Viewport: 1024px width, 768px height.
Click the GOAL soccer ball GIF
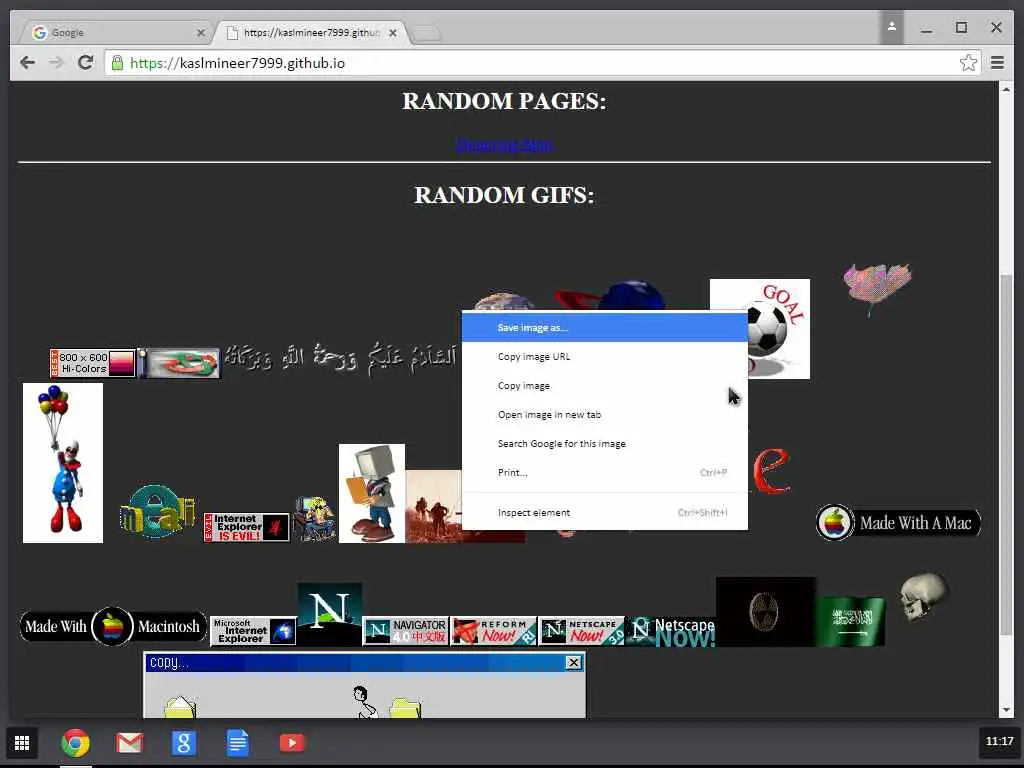click(779, 328)
